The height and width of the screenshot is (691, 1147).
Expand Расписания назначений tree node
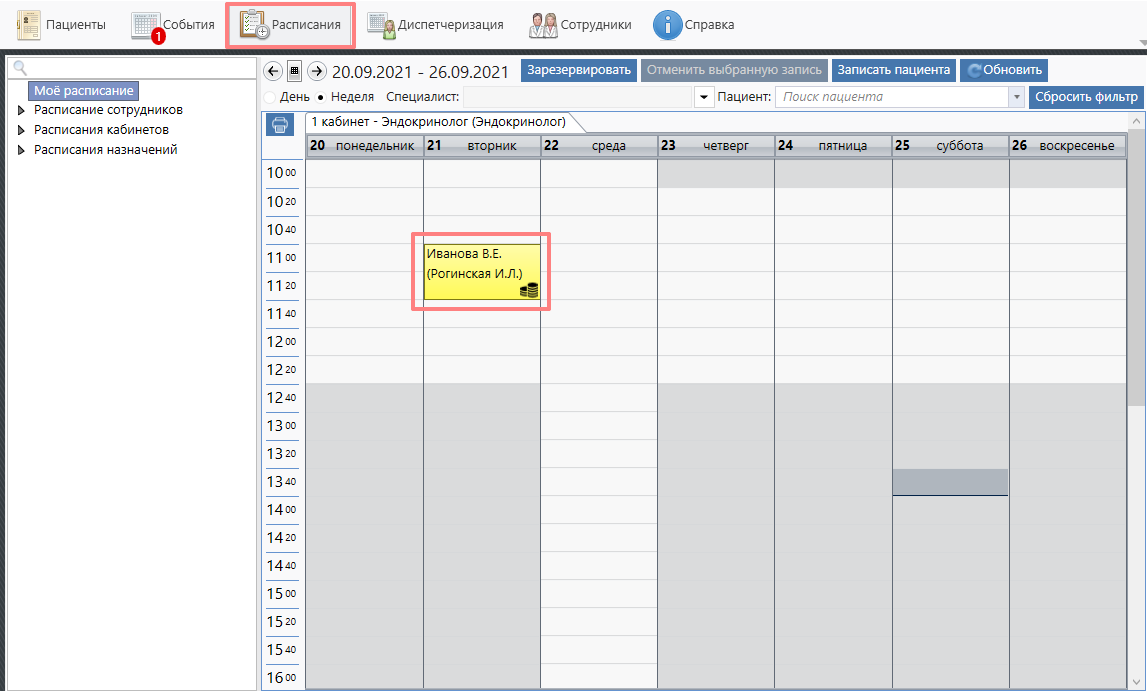coord(22,150)
